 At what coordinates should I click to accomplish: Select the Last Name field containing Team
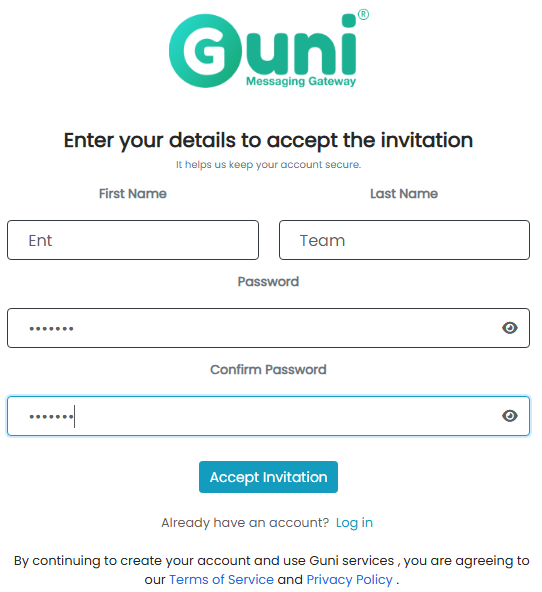[404, 240]
